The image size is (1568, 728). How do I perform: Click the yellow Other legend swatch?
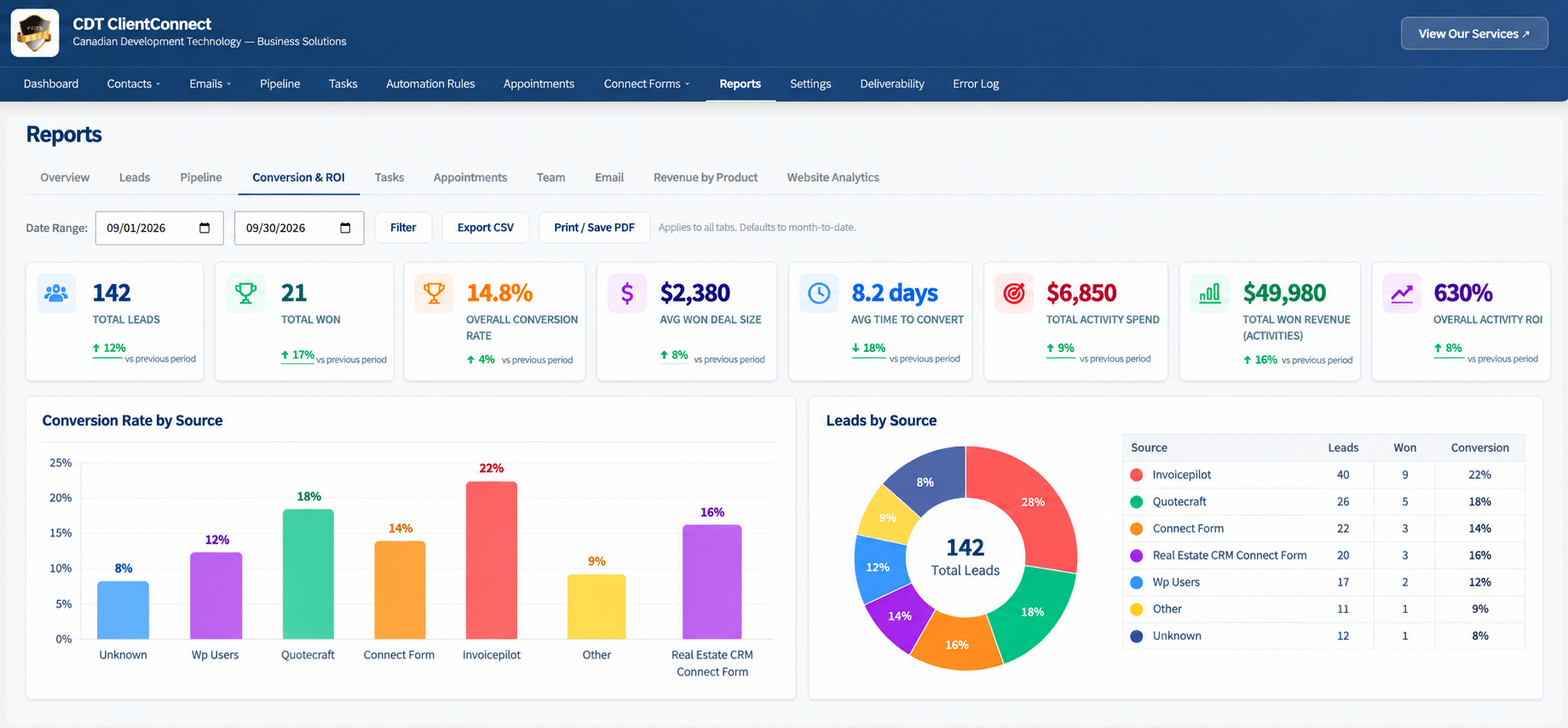pyautogui.click(x=1136, y=610)
